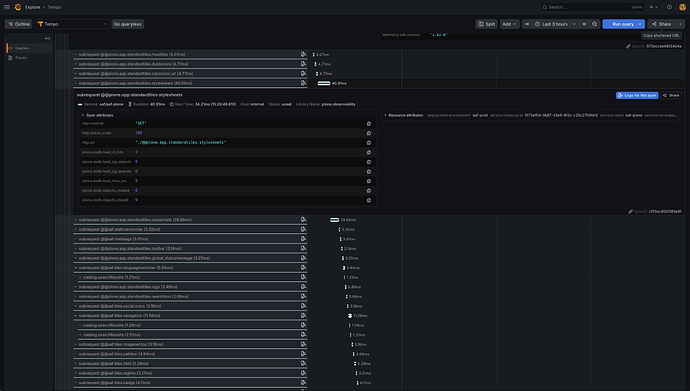Copy plone.zodb.load_time_ms value
Viewport: 690px width, 391px height.
pos(369,181)
